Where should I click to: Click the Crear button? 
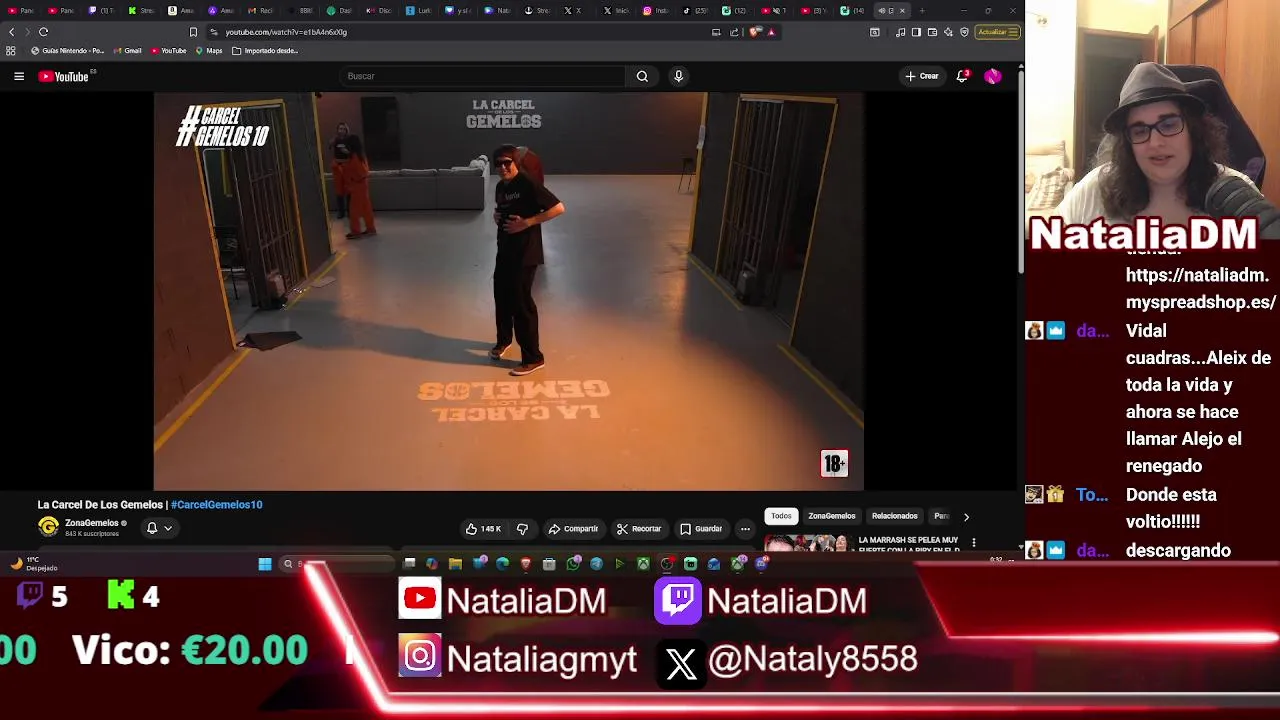922,76
